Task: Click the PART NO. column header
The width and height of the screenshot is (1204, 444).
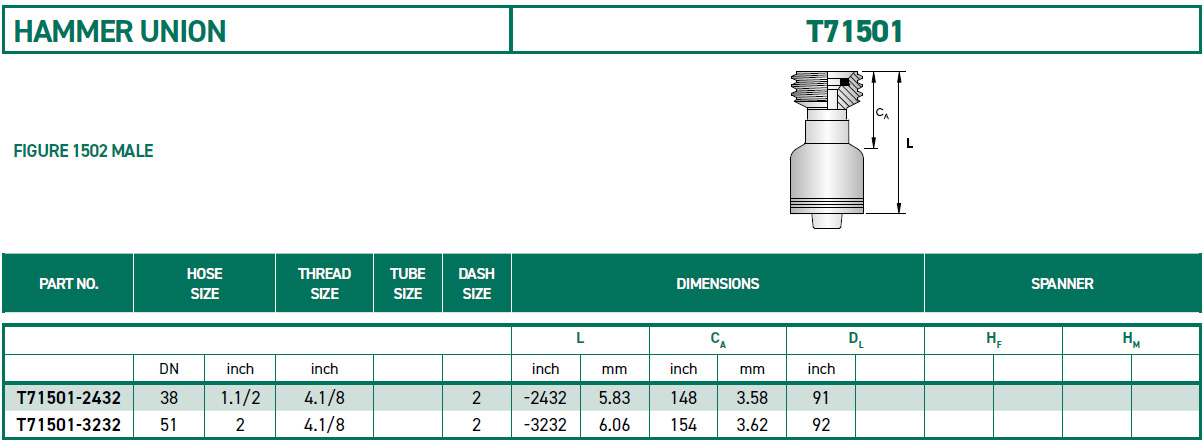Action: [68, 284]
